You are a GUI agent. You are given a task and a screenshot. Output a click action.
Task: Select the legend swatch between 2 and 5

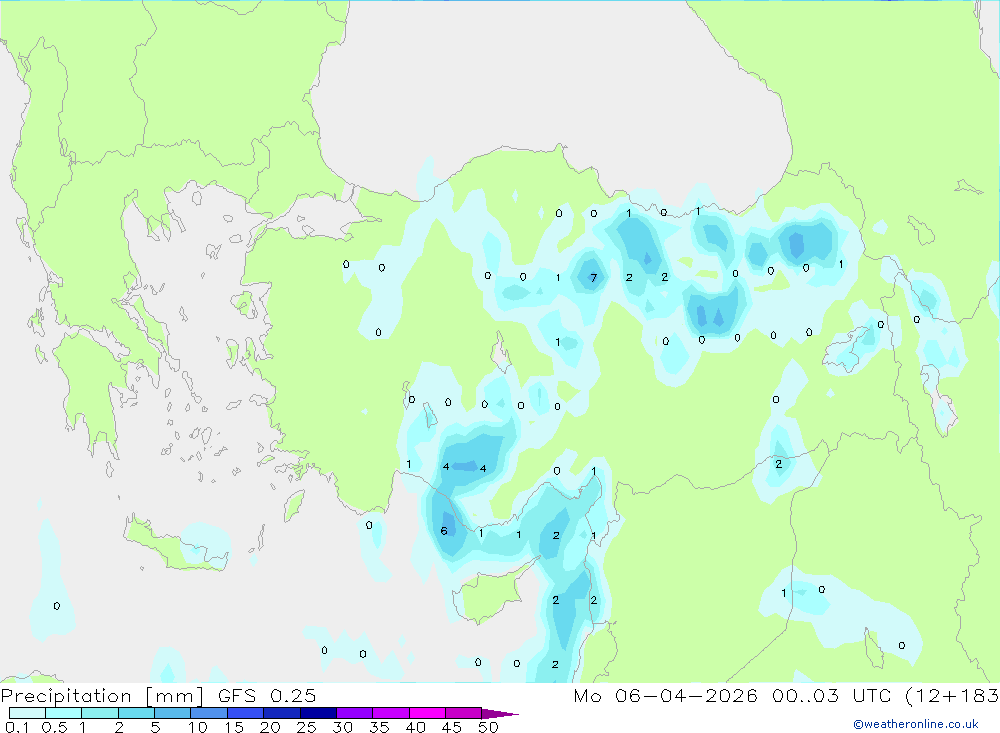[136, 713]
